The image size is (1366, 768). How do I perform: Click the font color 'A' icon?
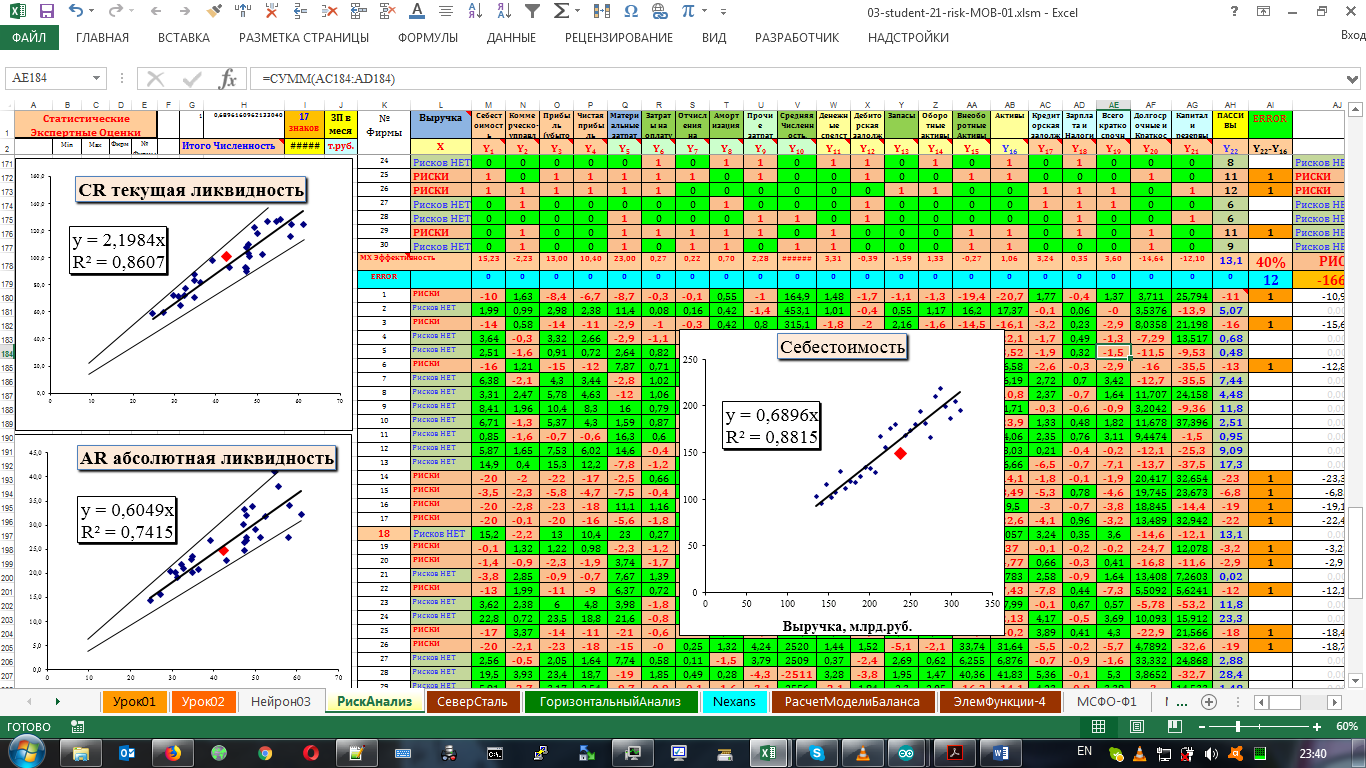point(417,12)
